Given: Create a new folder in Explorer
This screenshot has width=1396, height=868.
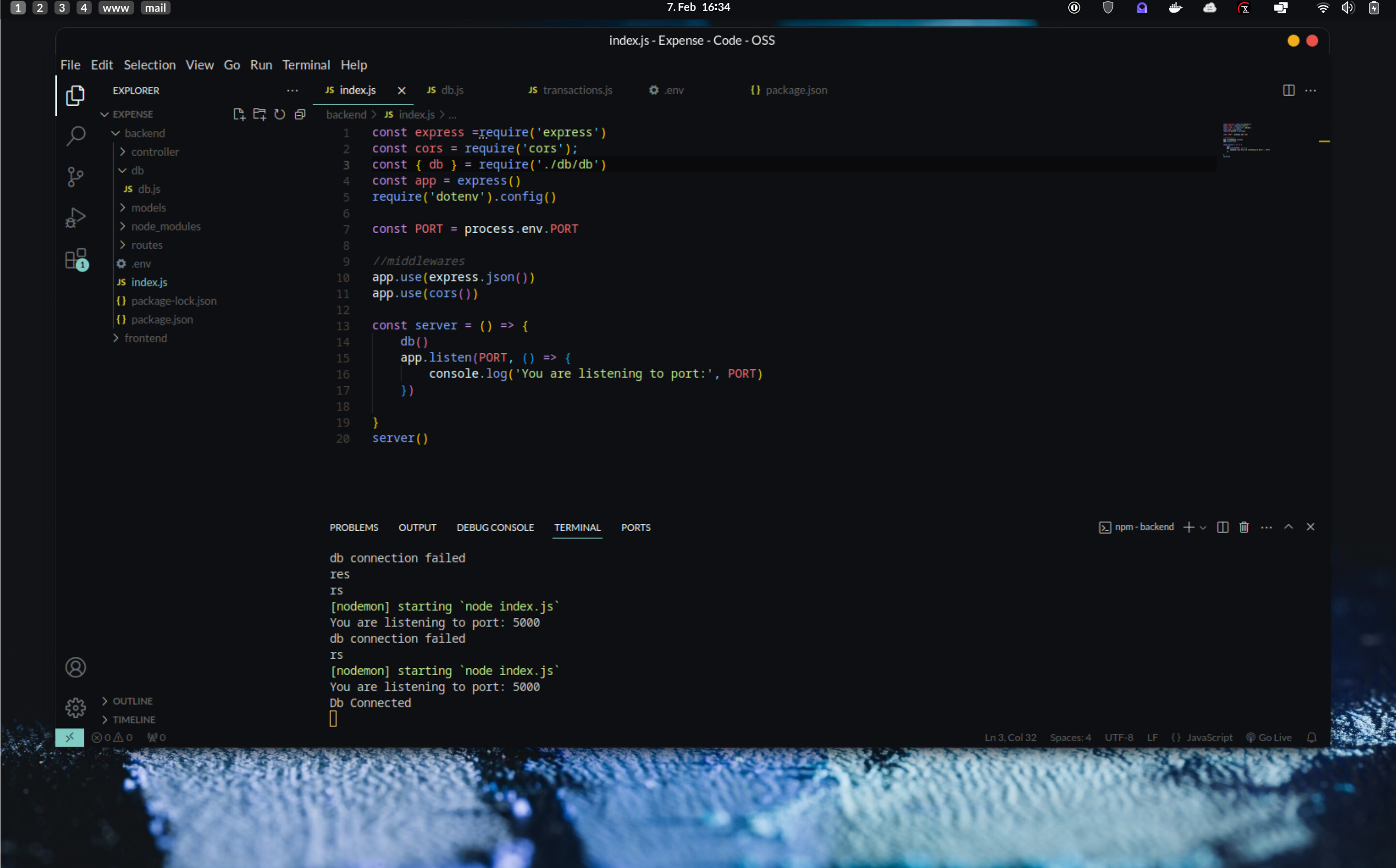Looking at the screenshot, I should click(259, 114).
